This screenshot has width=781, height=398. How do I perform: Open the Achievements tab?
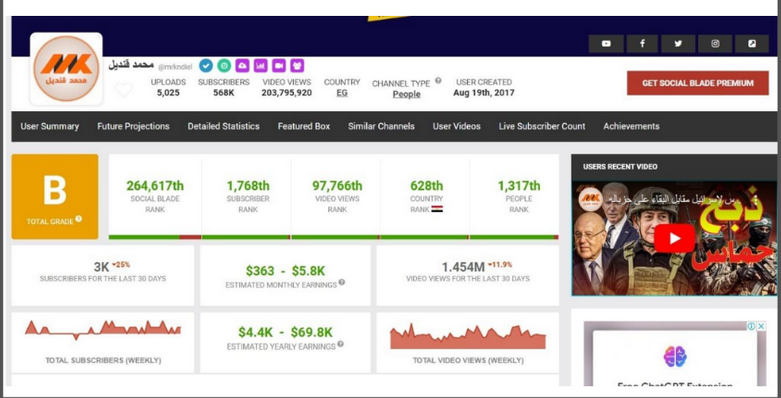(x=631, y=127)
